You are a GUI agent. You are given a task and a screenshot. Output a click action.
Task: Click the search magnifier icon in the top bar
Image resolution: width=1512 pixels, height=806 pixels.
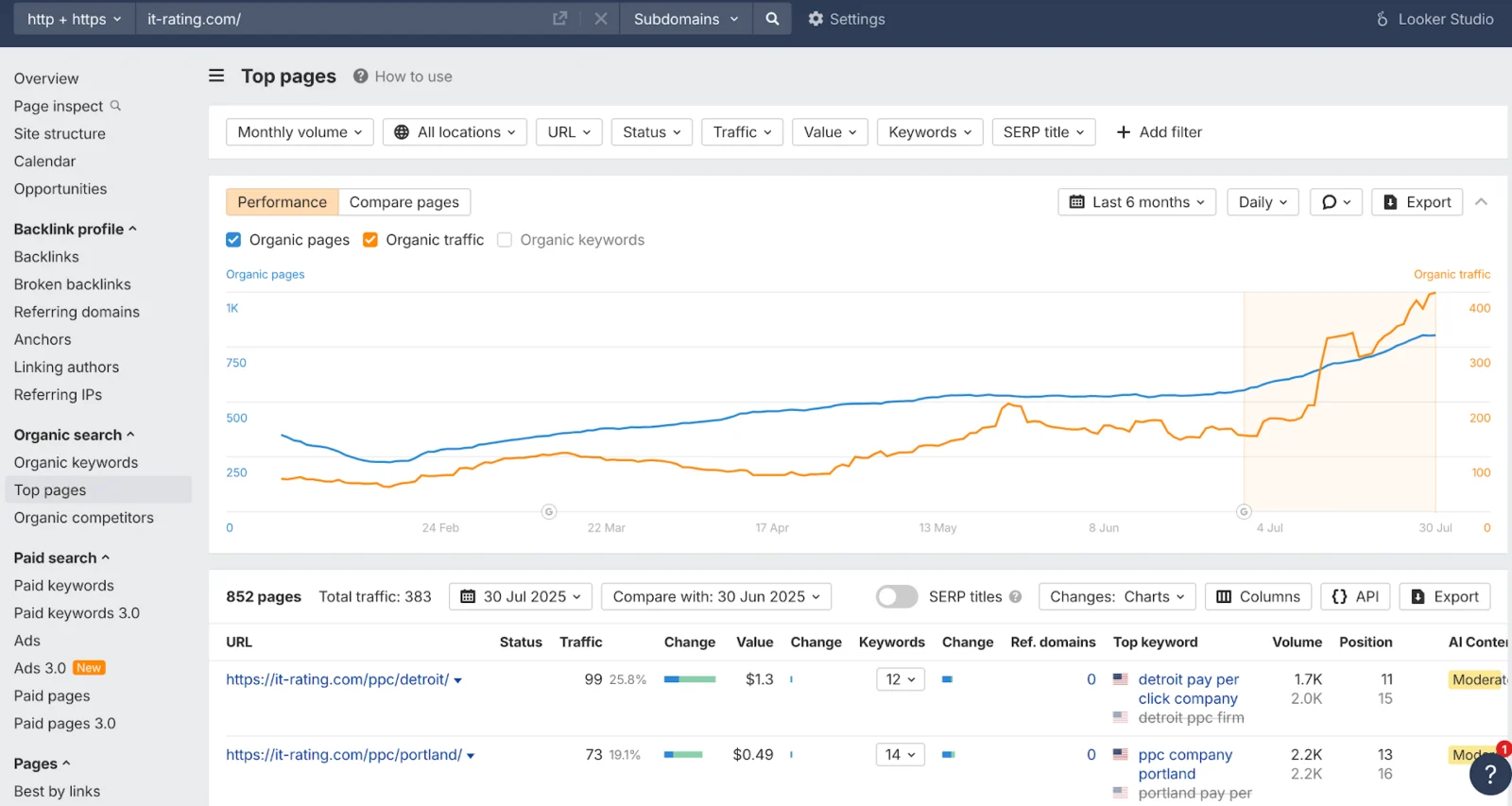pyautogui.click(x=772, y=19)
